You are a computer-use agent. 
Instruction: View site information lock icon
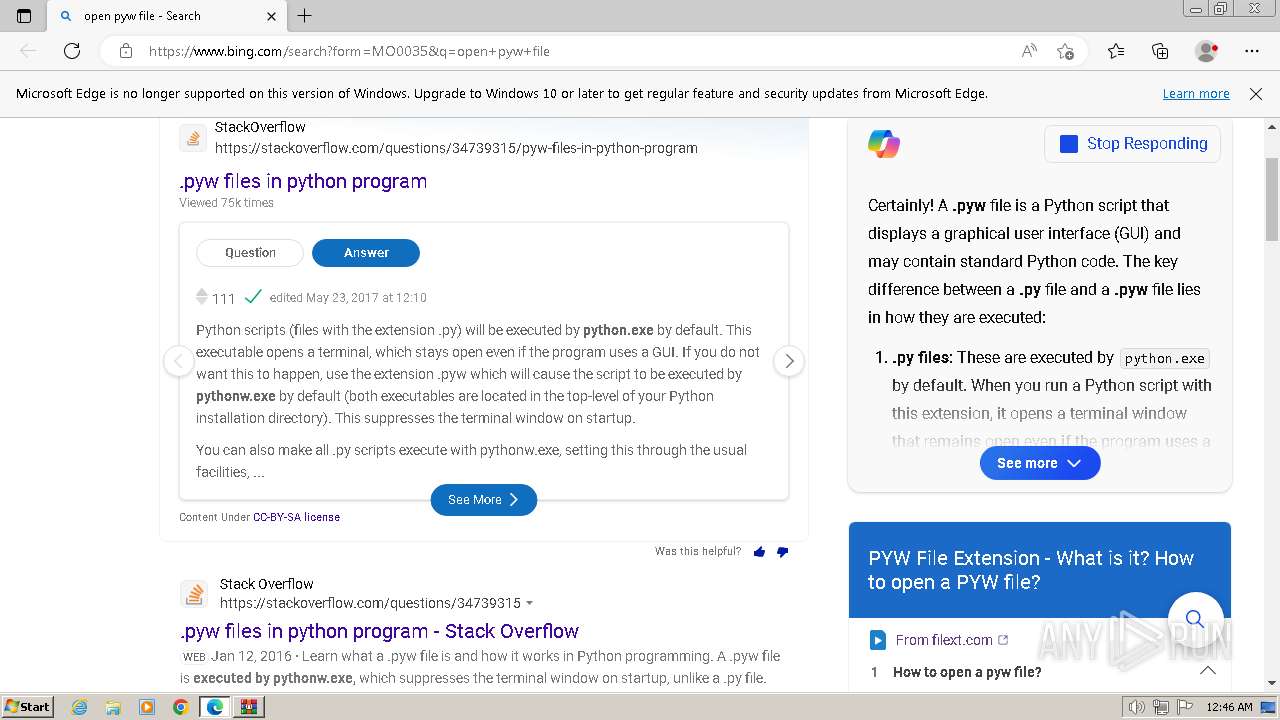coord(125,51)
